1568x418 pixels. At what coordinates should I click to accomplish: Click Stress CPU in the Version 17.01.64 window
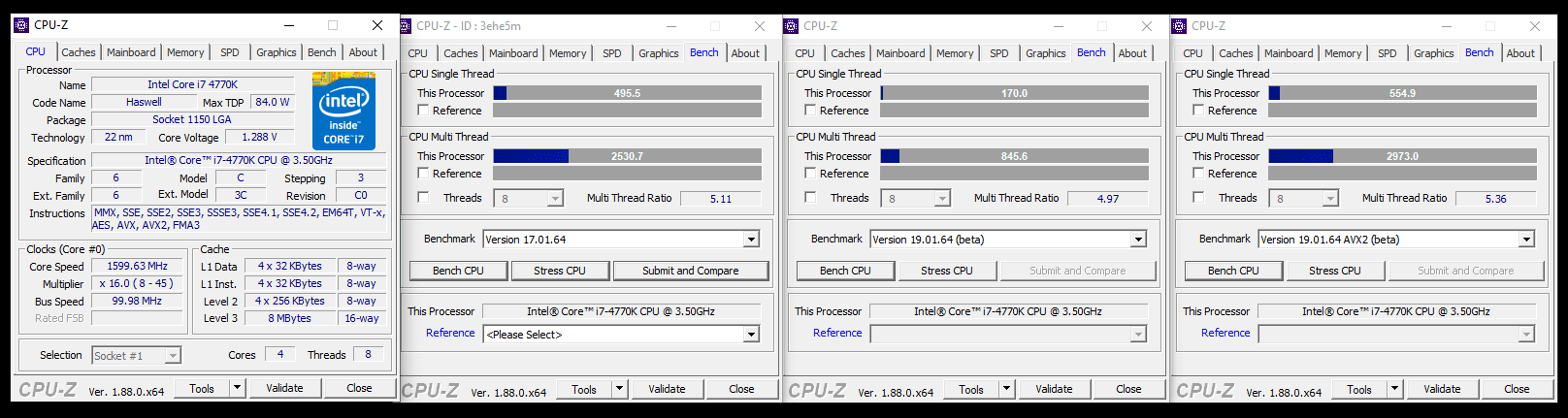(560, 271)
